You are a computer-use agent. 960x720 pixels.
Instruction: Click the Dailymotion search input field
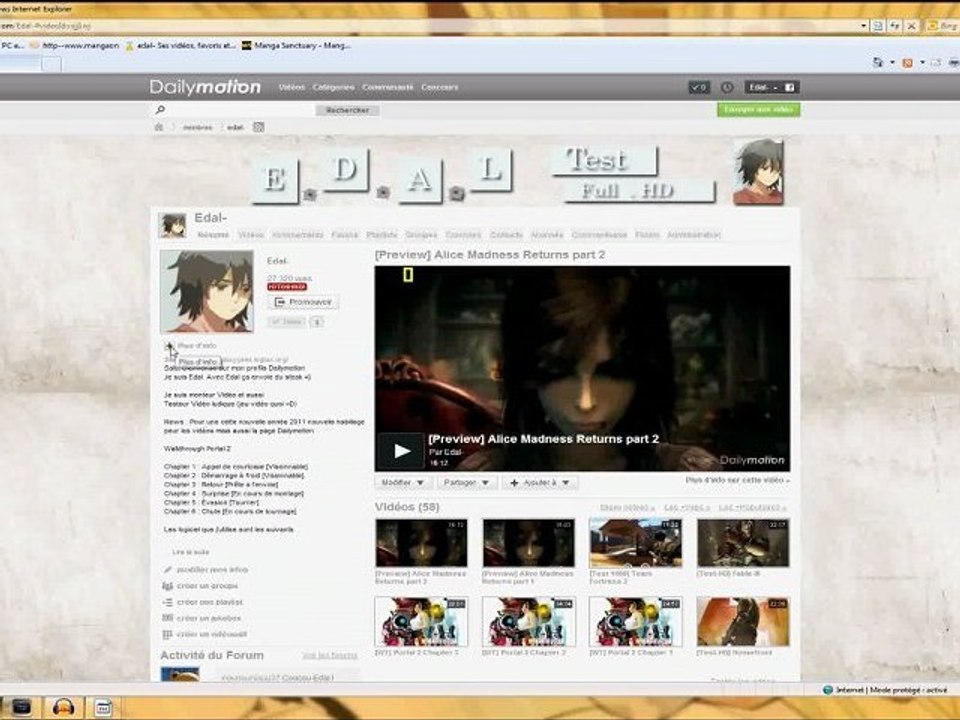pyautogui.click(x=241, y=110)
